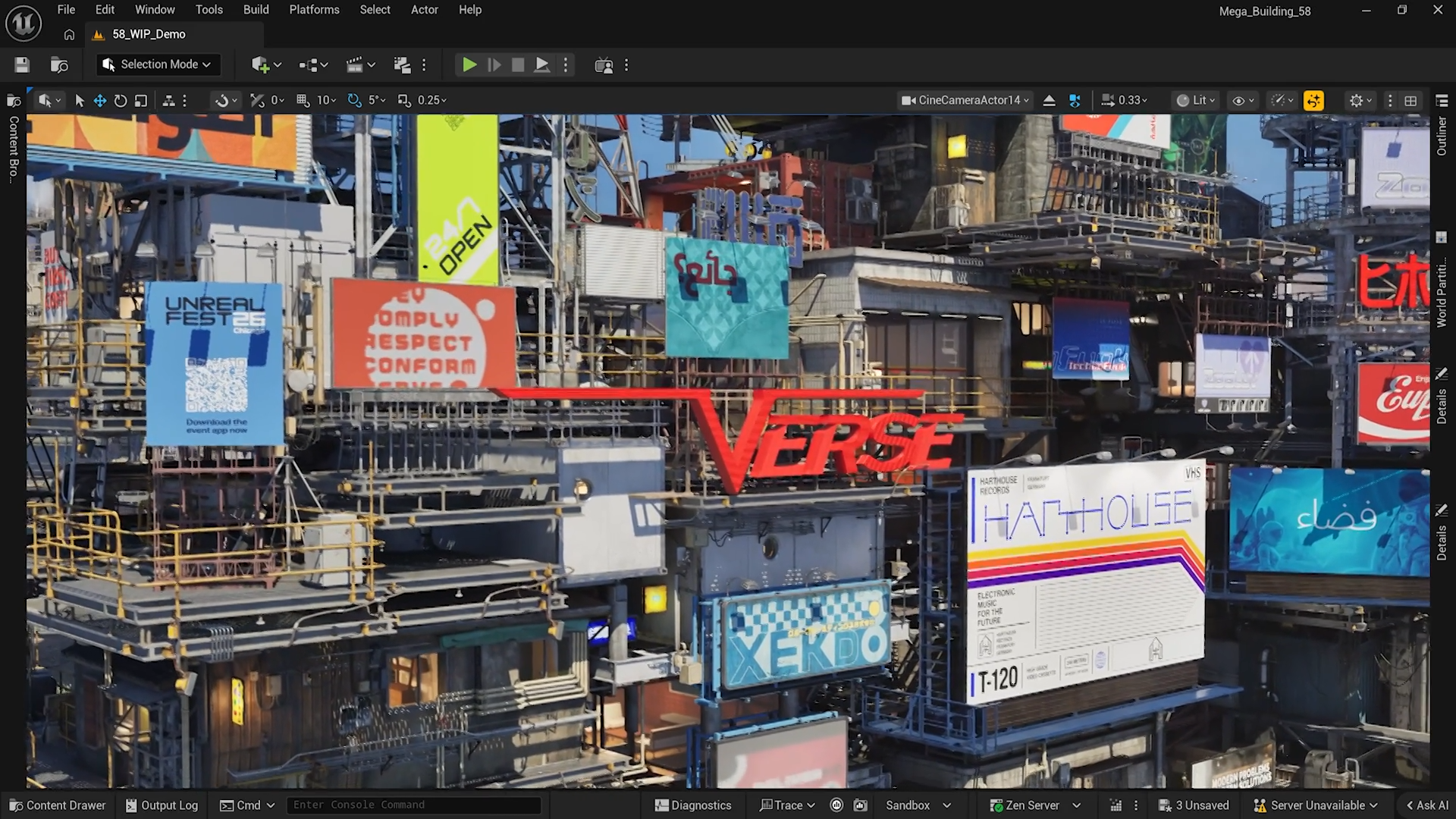Open play mode options three-dot menu
This screenshot has height=819, width=1456.
tap(566, 65)
